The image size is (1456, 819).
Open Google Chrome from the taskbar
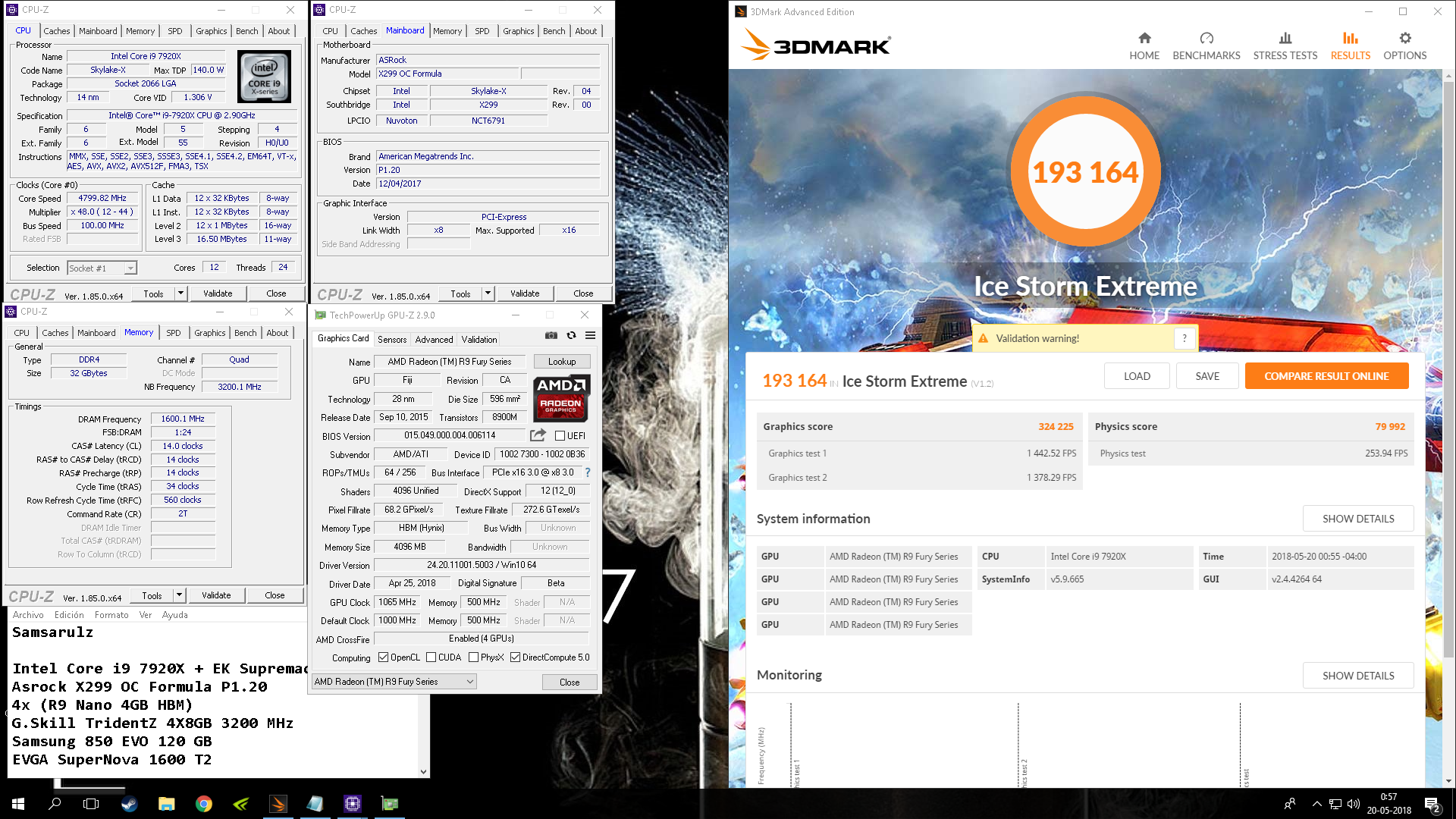tap(204, 804)
